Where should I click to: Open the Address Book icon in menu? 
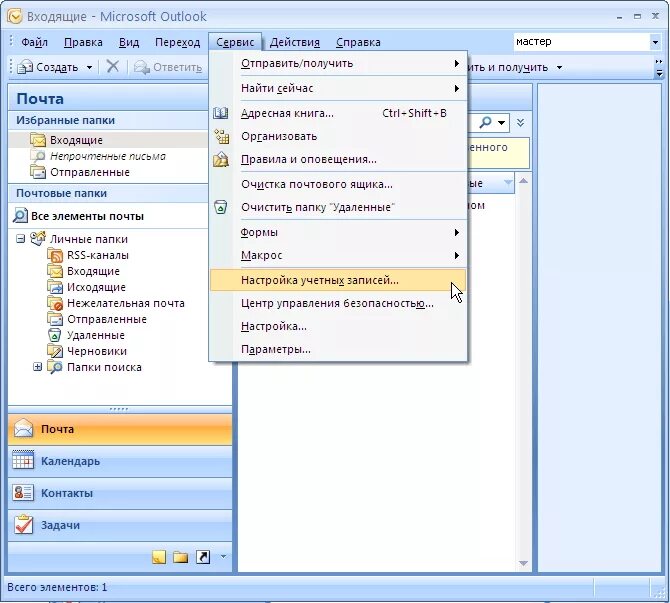[x=220, y=113]
